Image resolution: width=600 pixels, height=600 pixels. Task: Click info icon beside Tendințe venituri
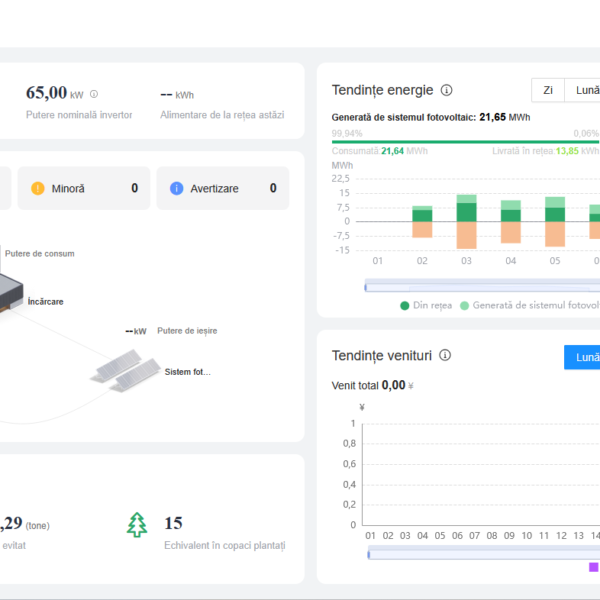445,355
